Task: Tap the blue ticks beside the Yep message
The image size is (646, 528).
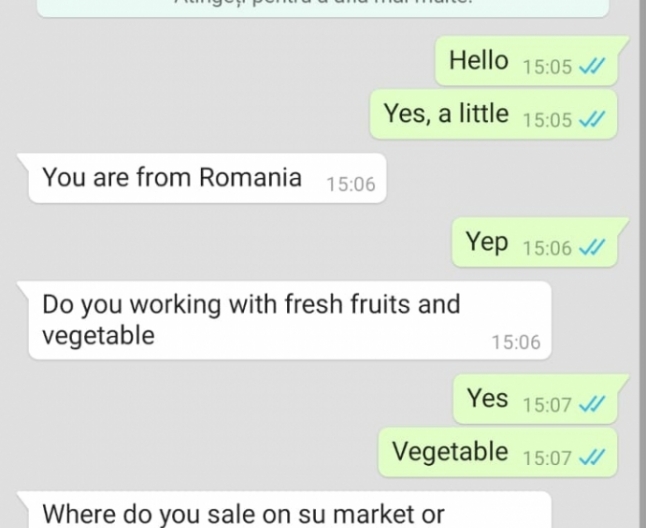Action: (x=592, y=248)
